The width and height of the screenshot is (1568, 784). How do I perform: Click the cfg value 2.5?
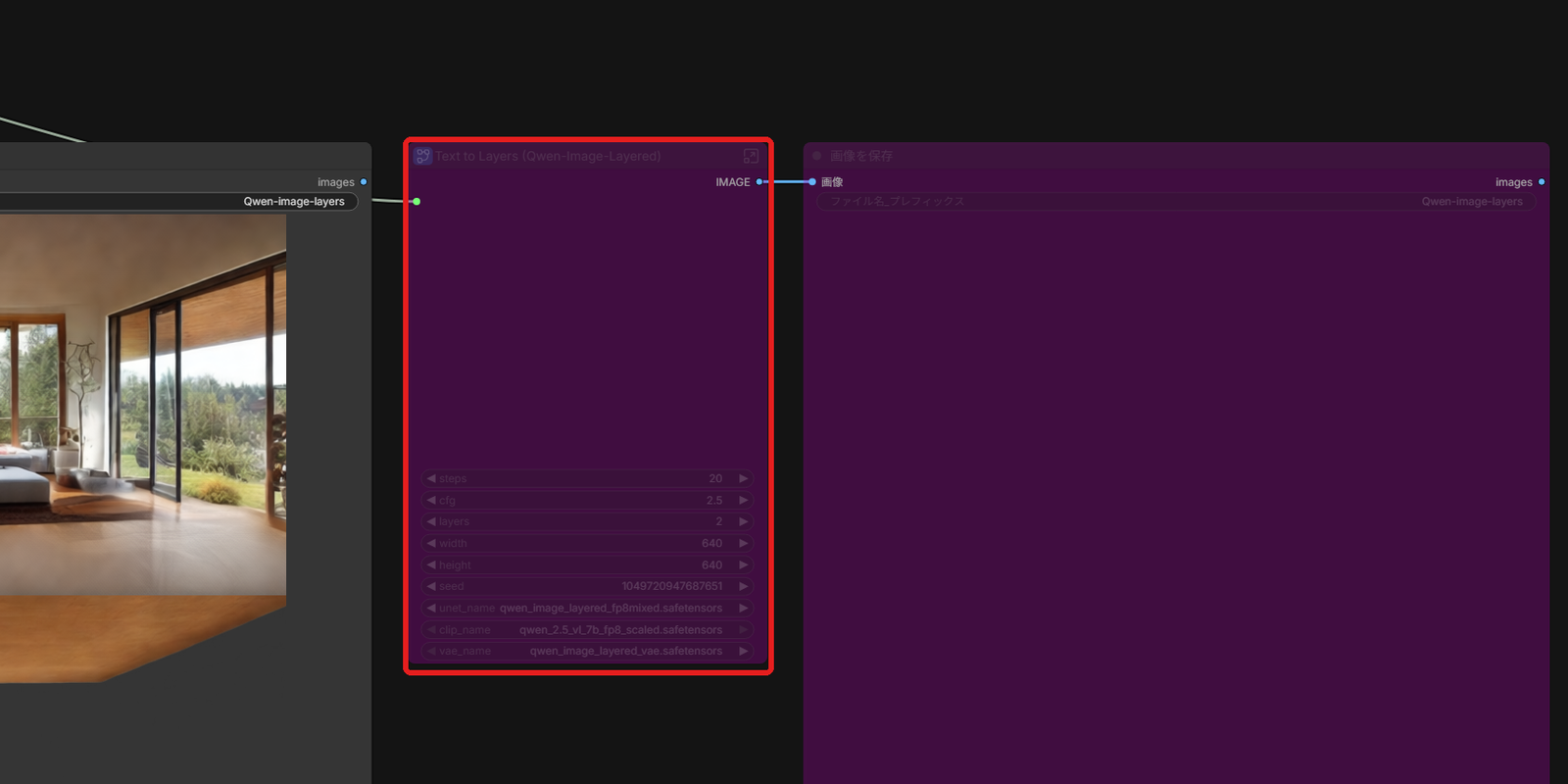pos(714,500)
